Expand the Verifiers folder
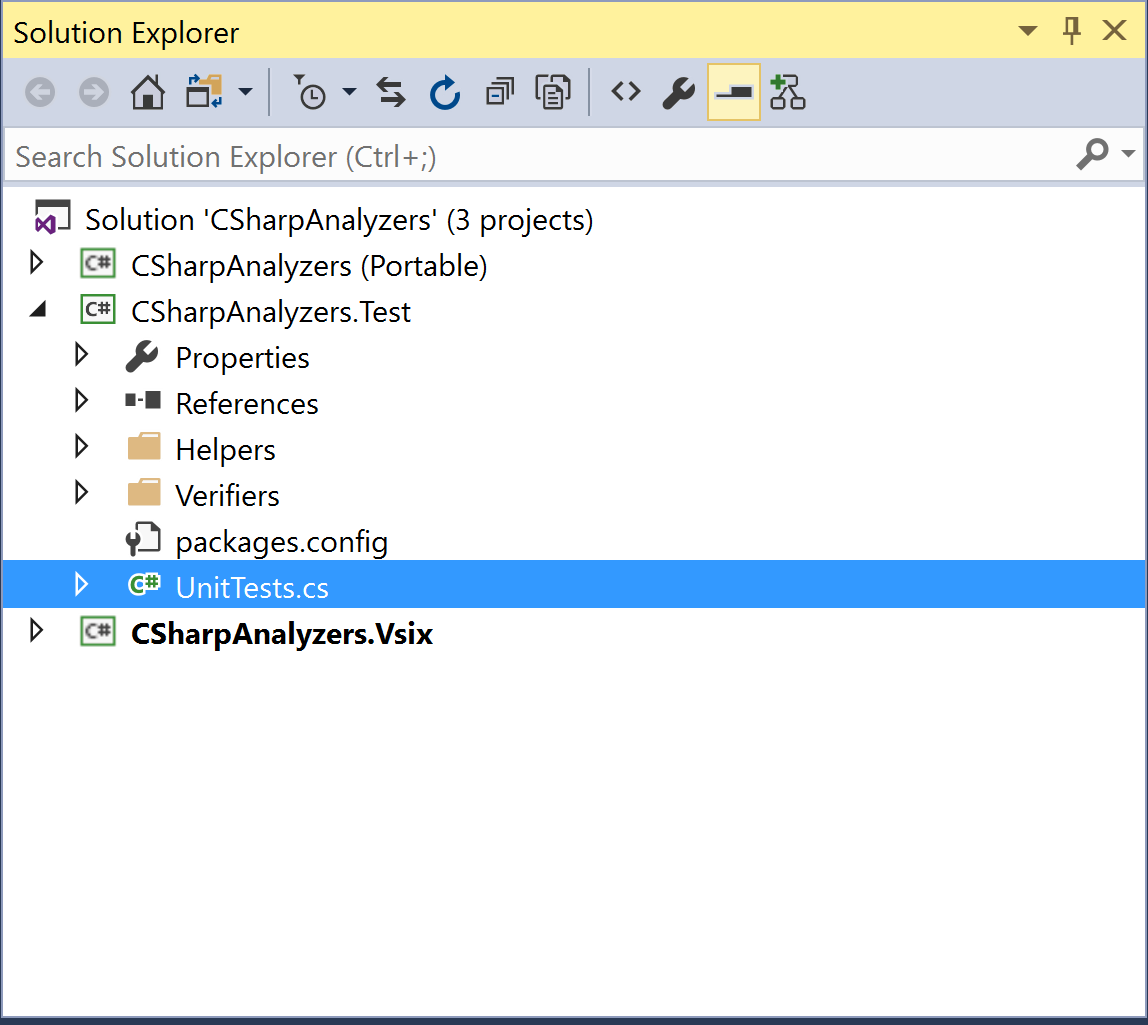 point(81,493)
